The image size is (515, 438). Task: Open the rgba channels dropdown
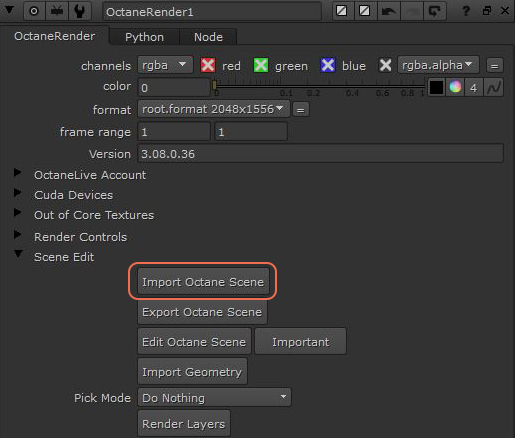coord(165,65)
